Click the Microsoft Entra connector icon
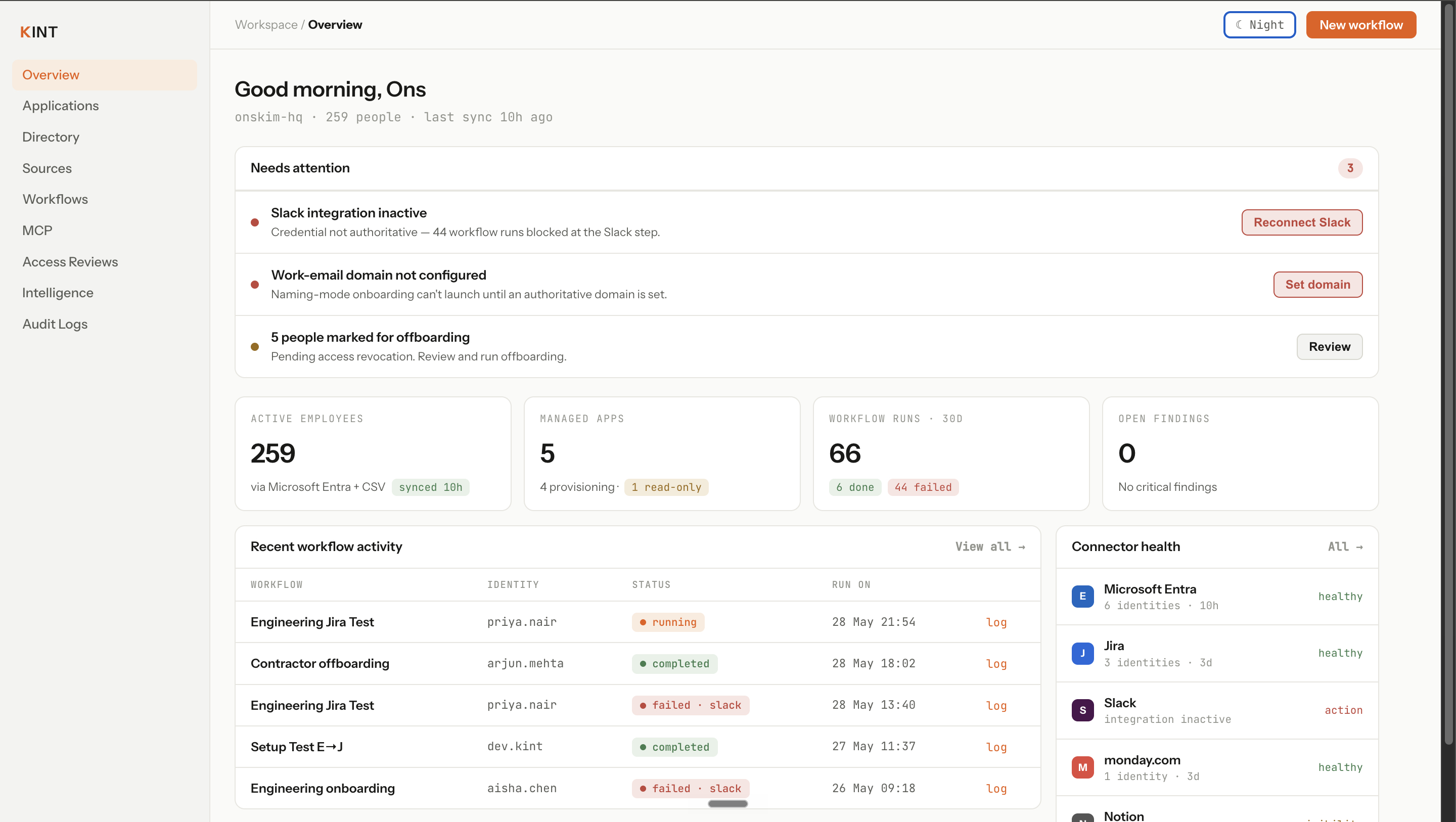The image size is (1456, 822). click(x=1082, y=596)
